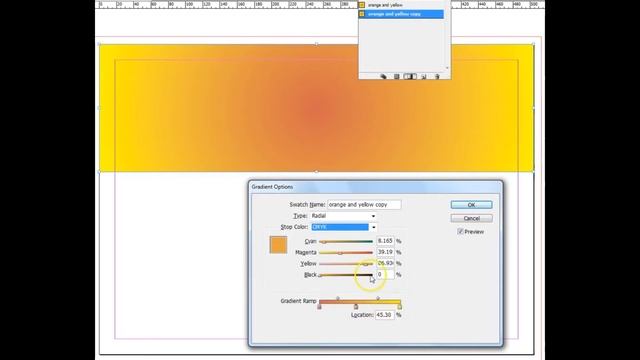Screen dimensions: 640x360
Task: Click the Gradient Options title bar
Action: pyautogui.click(x=376, y=187)
